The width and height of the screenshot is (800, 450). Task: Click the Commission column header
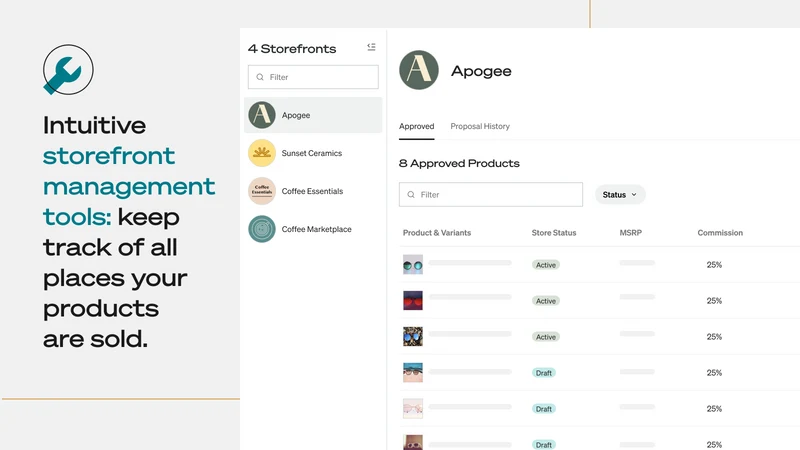pyautogui.click(x=720, y=233)
